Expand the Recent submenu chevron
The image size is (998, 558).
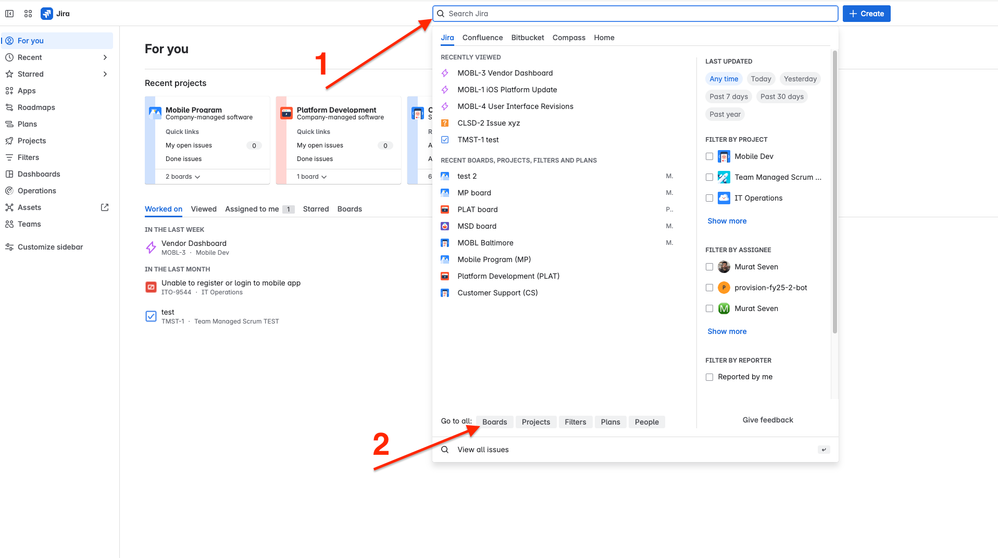coord(105,57)
